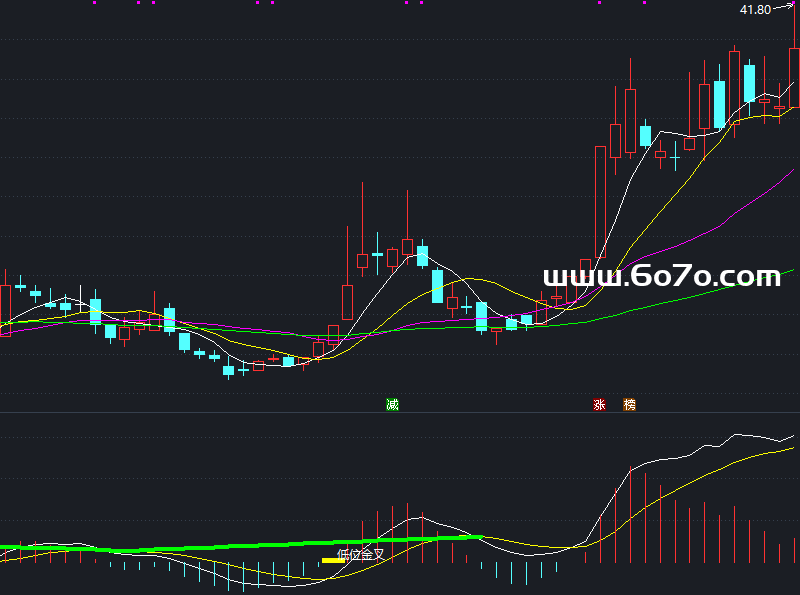Click the tallest red MACD histogram bar
The image size is (800, 595).
pyautogui.click(x=631, y=517)
